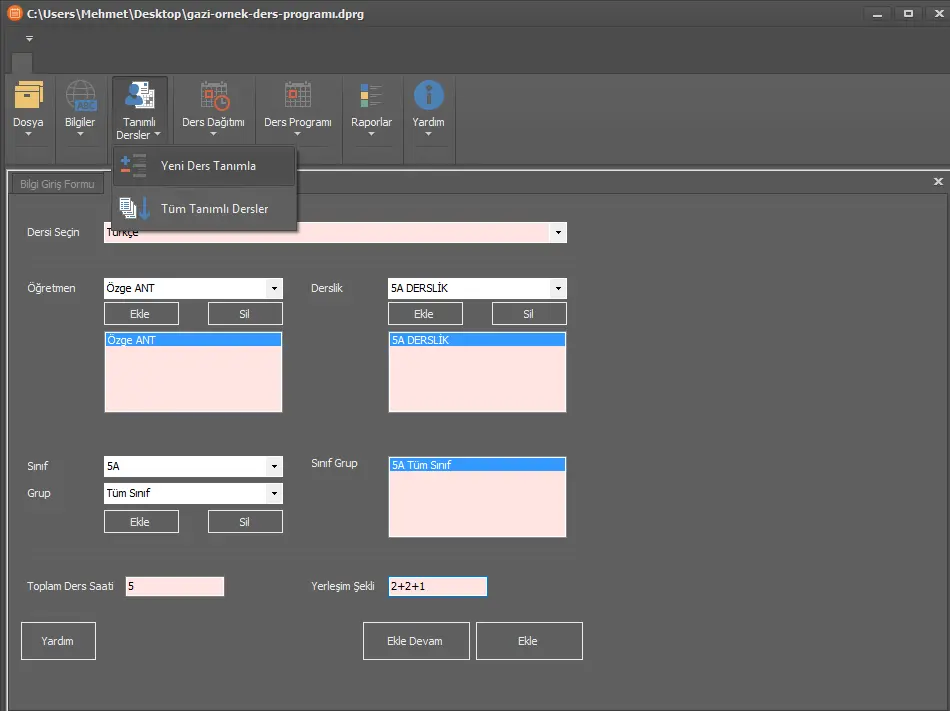Click in the Toplam Ders Saati field
The width and height of the screenshot is (950, 711).
[174, 587]
